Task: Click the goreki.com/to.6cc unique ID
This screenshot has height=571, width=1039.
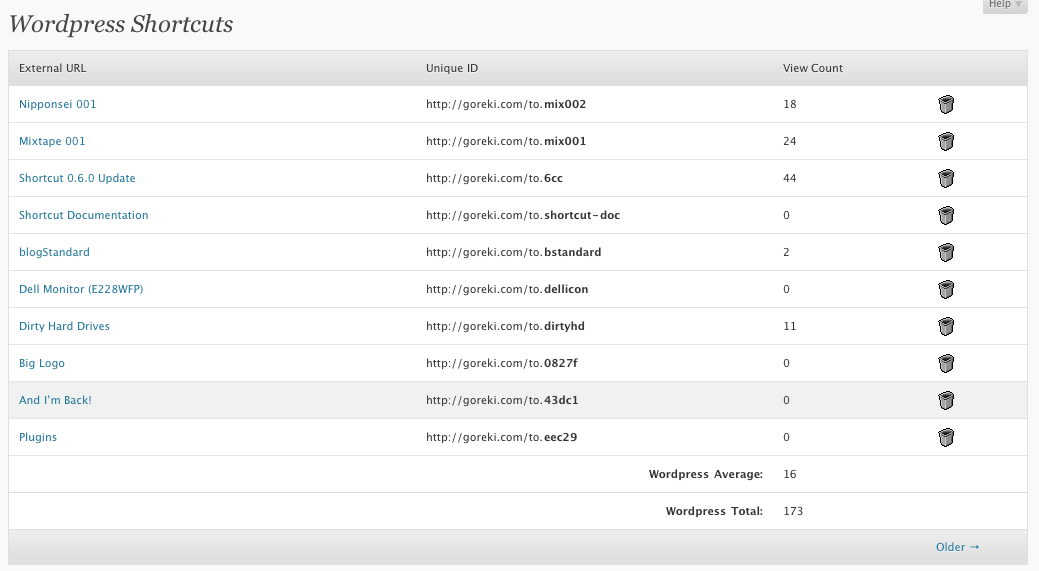Action: (494, 178)
